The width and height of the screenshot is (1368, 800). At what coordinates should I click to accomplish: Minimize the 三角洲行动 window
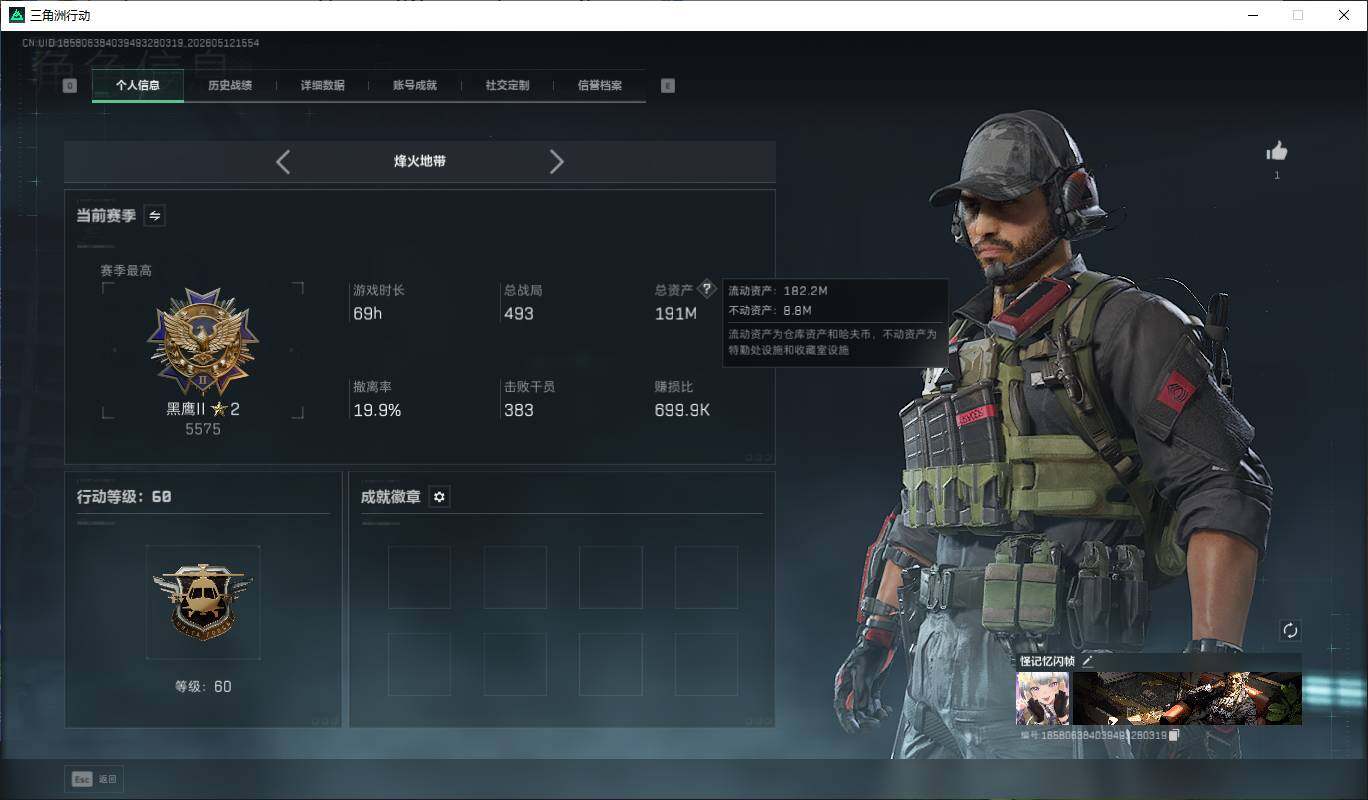tap(1253, 15)
